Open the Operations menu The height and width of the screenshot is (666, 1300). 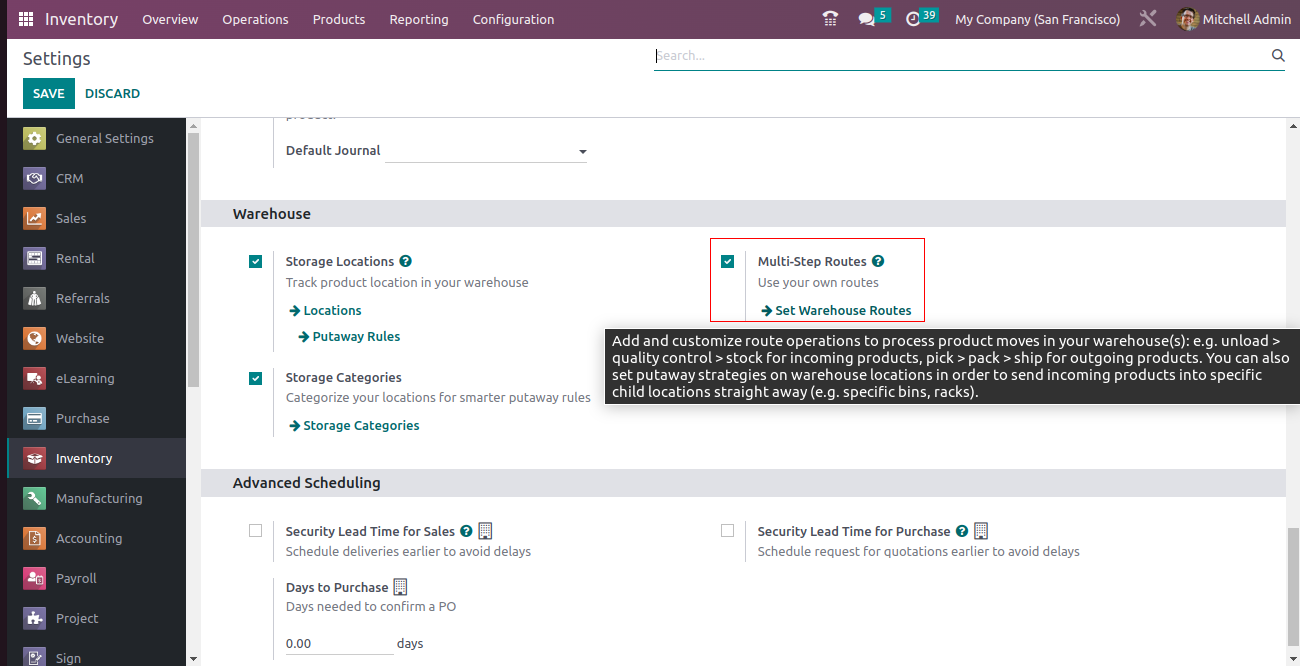click(255, 19)
